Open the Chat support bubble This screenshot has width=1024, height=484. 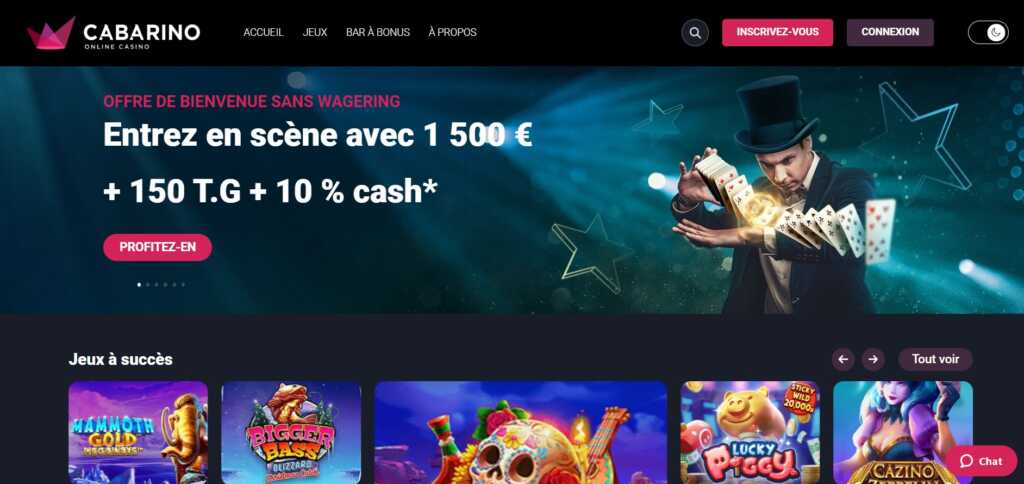coord(981,461)
